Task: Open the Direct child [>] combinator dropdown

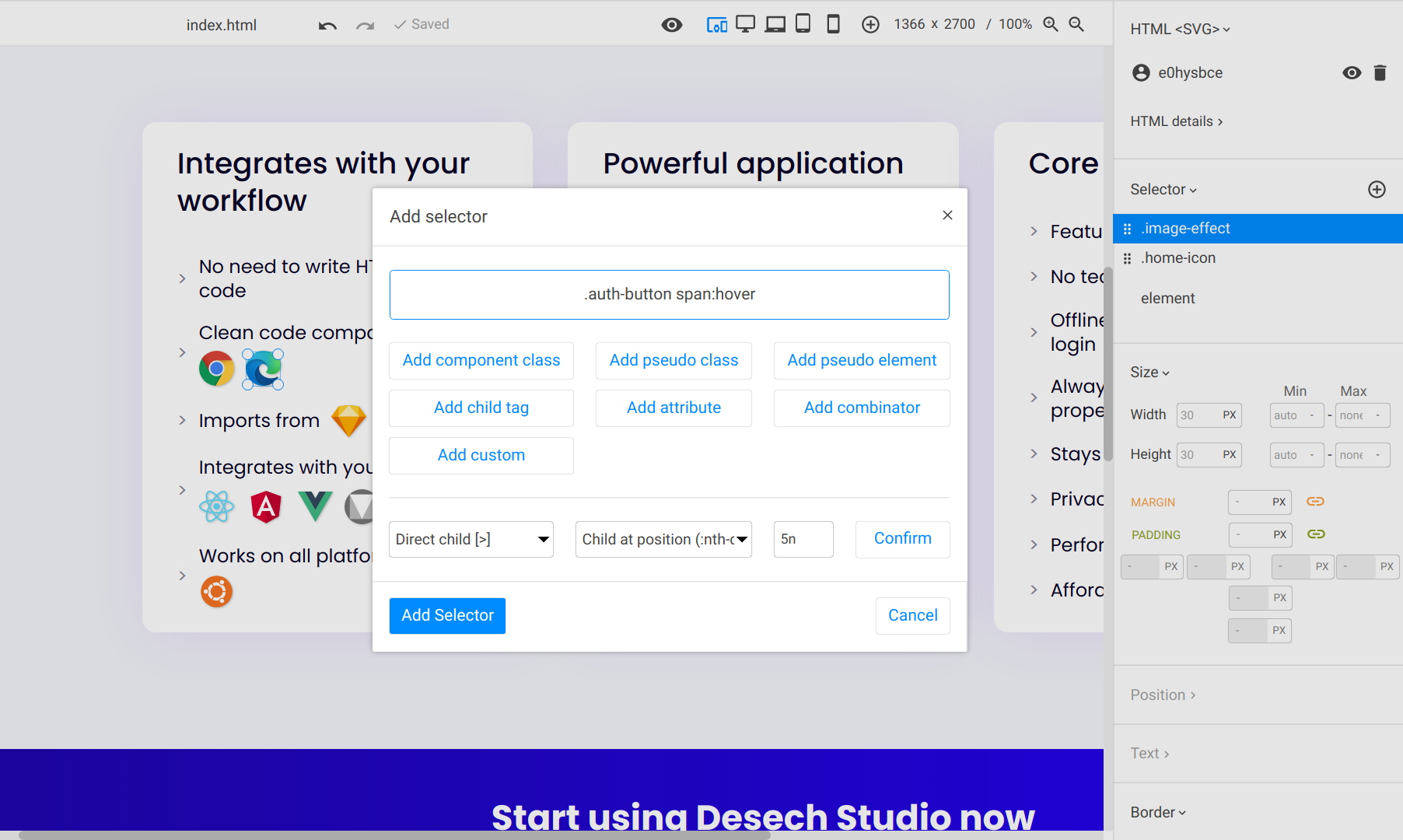Action: tap(471, 540)
